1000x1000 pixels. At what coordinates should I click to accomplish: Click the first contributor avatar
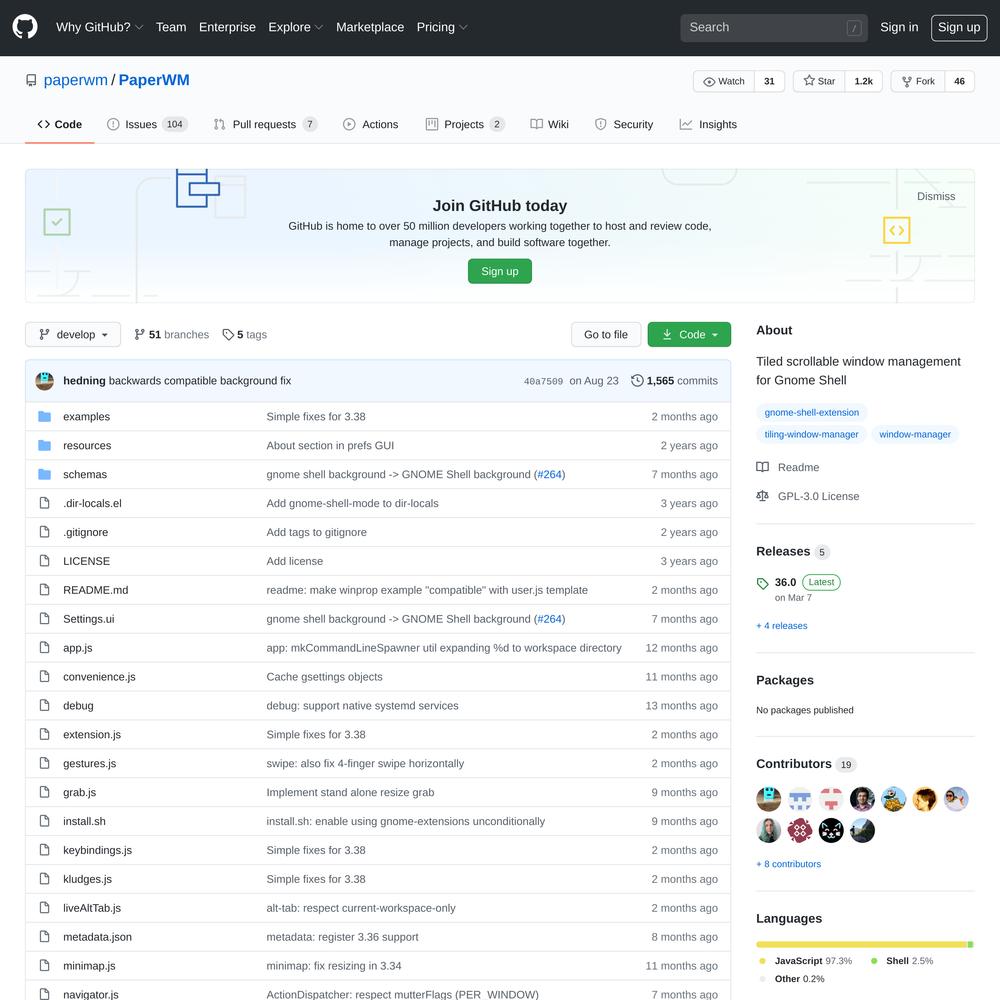pos(768,798)
